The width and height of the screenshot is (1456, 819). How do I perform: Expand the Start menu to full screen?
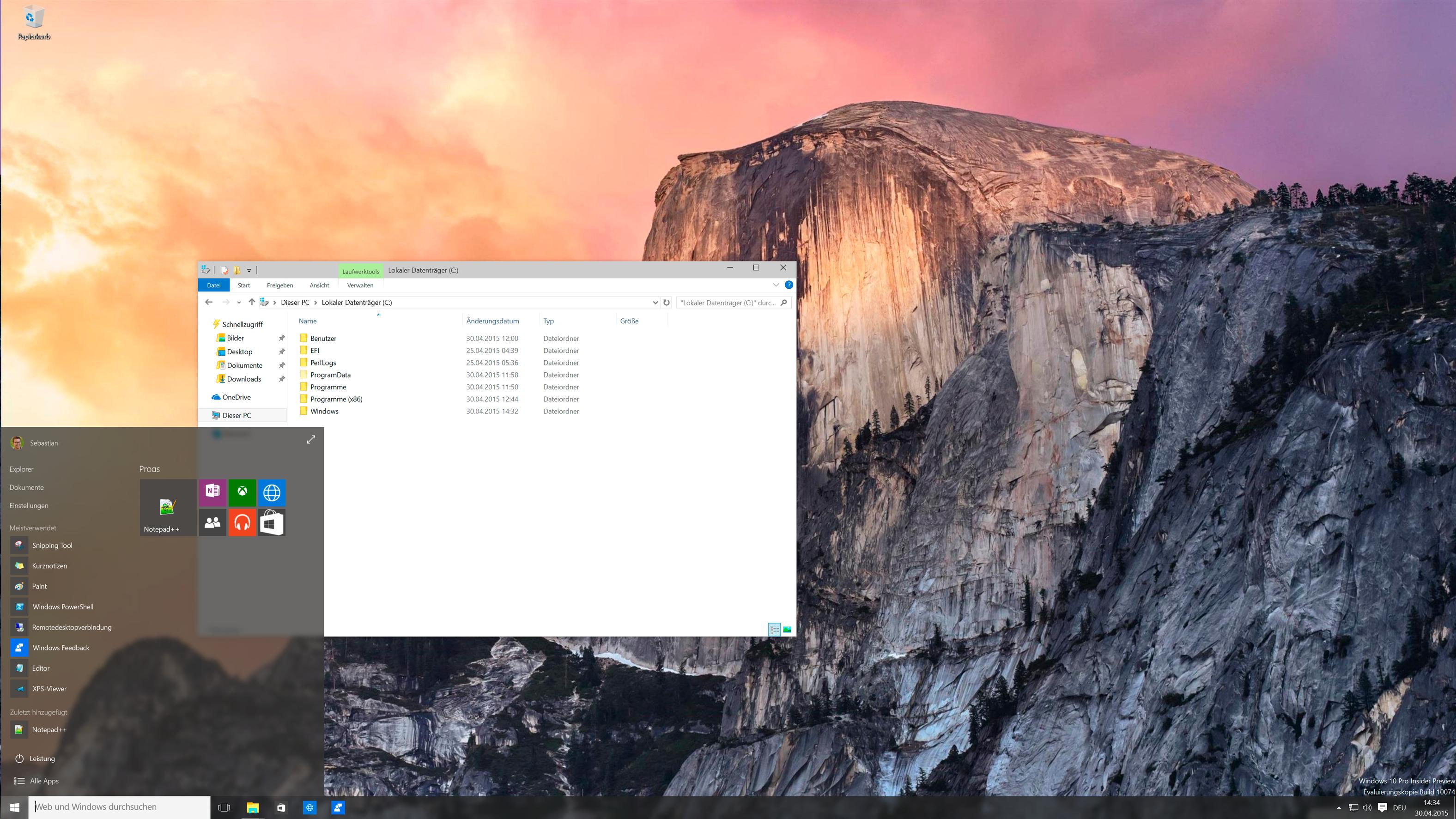311,439
